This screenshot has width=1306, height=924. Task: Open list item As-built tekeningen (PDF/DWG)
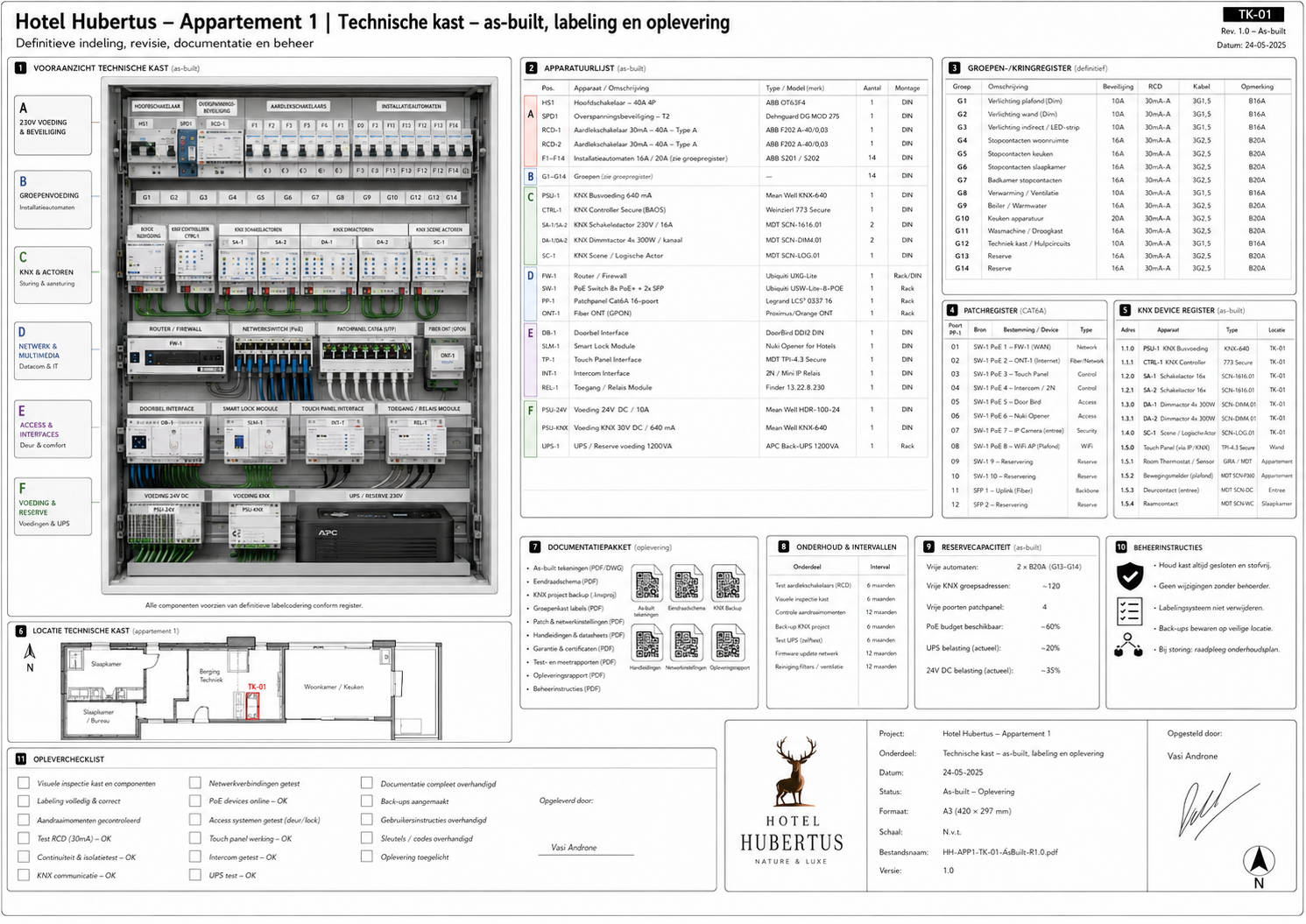(x=578, y=568)
